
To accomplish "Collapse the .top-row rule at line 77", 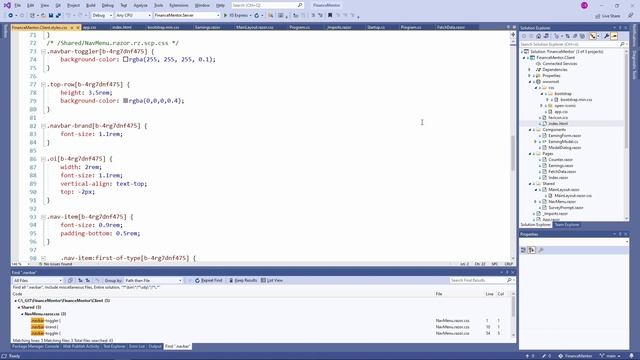I will [43, 84].
